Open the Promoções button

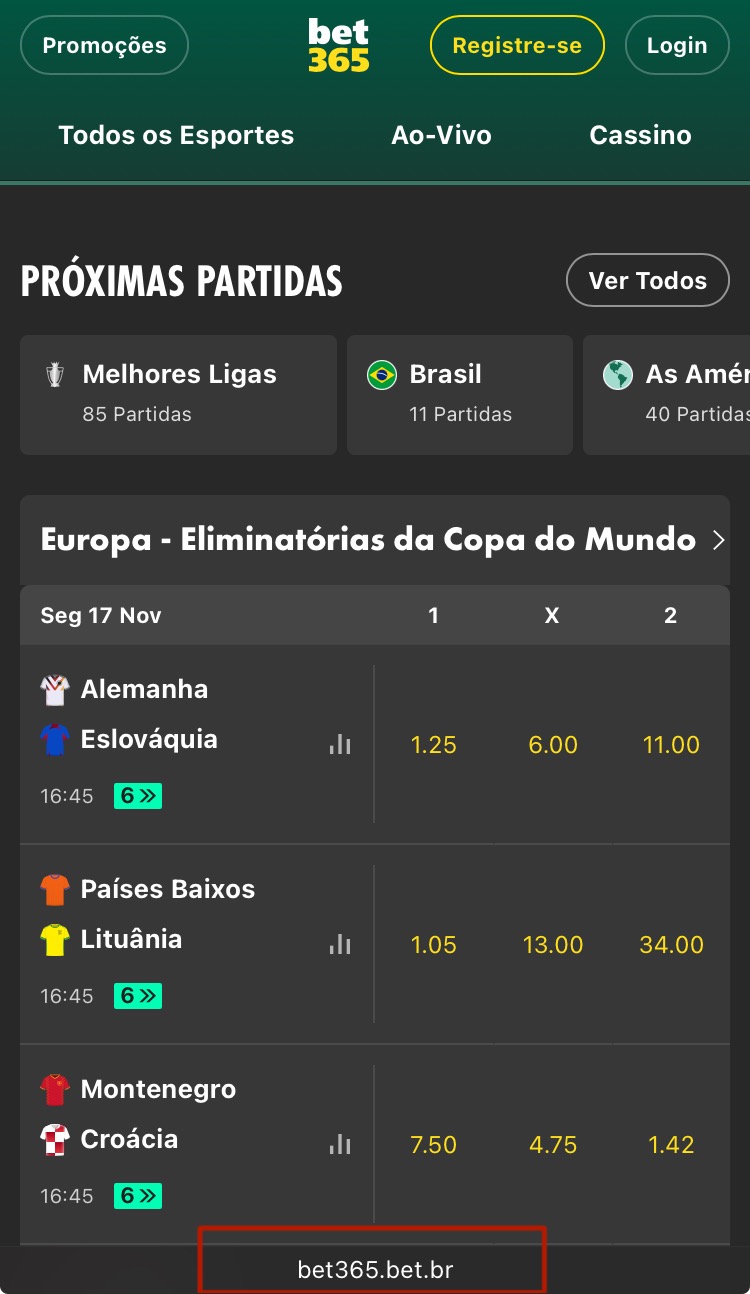[x=104, y=46]
